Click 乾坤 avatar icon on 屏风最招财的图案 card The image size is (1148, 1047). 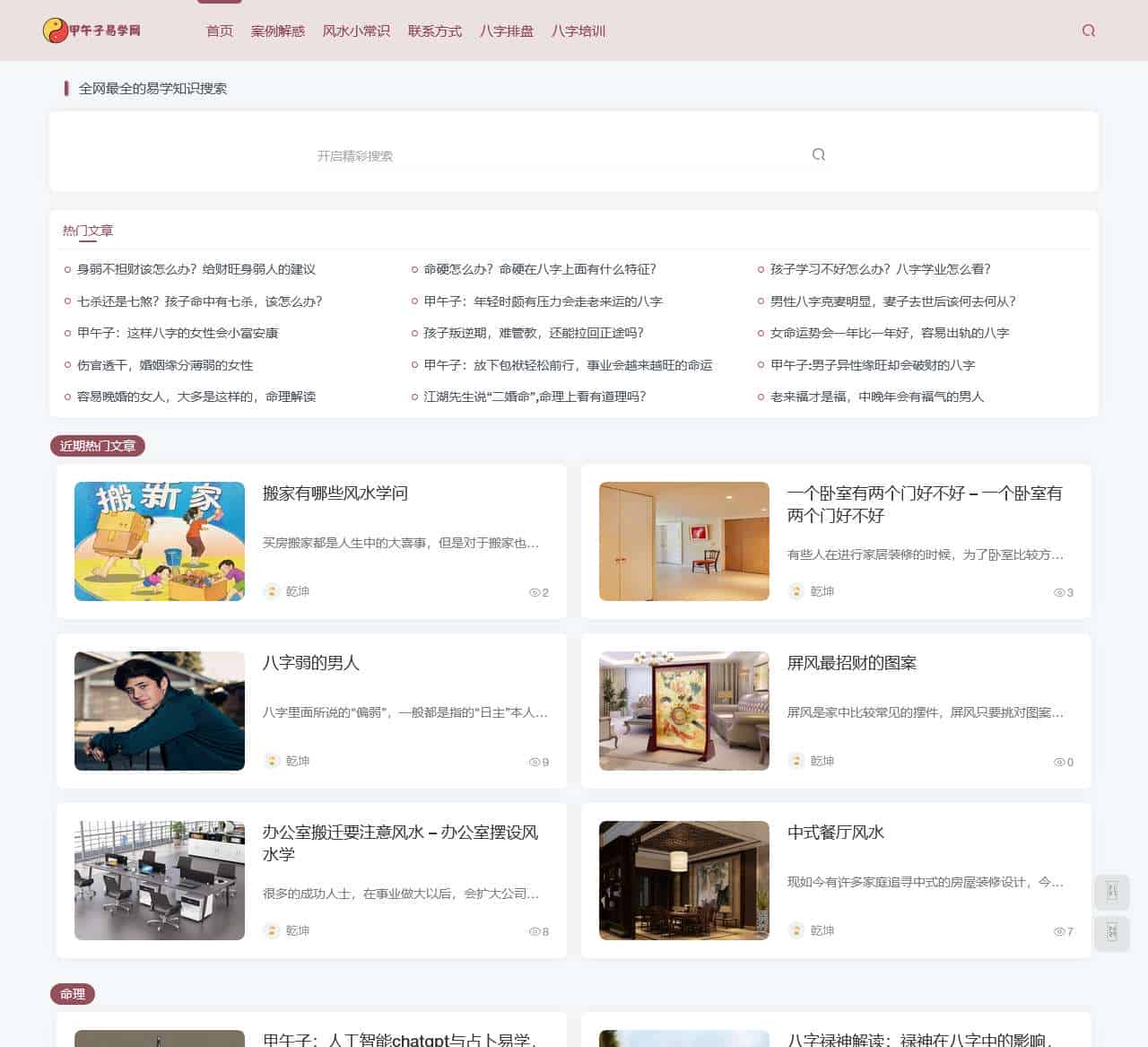[796, 761]
